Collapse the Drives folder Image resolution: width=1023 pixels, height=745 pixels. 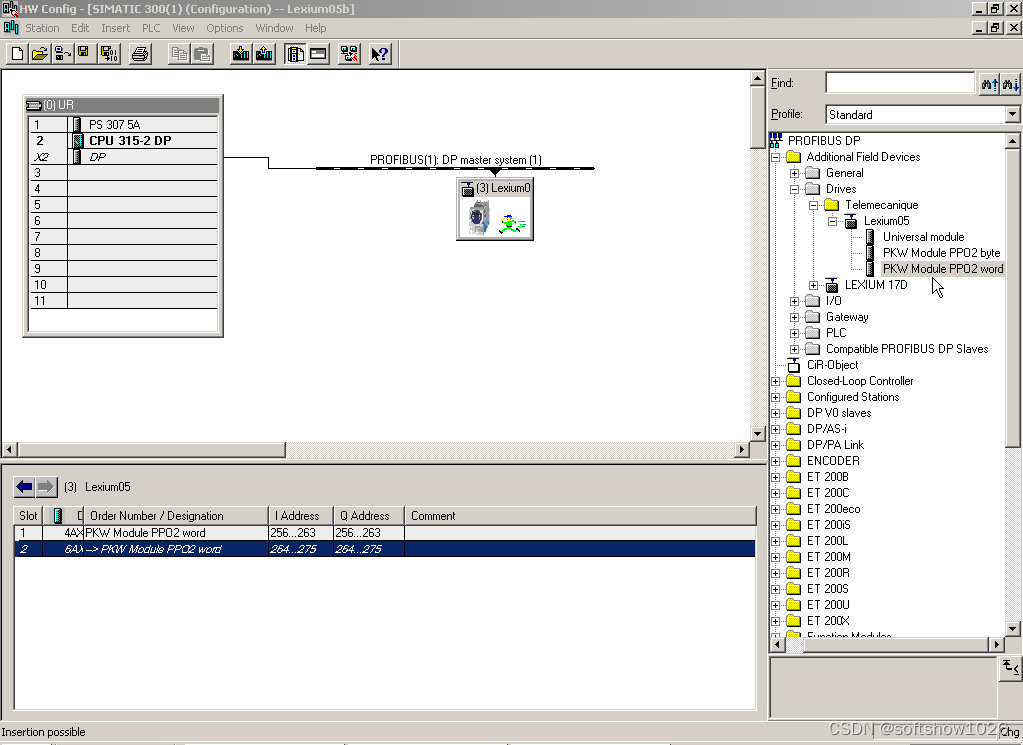795,189
